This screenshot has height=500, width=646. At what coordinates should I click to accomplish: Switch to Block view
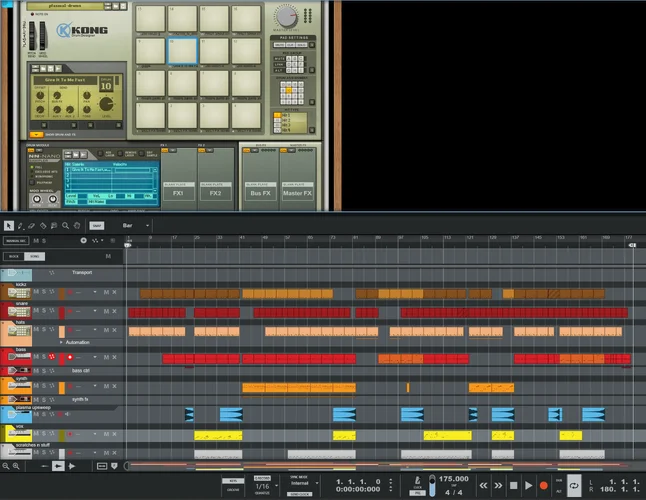pyautogui.click(x=14, y=256)
